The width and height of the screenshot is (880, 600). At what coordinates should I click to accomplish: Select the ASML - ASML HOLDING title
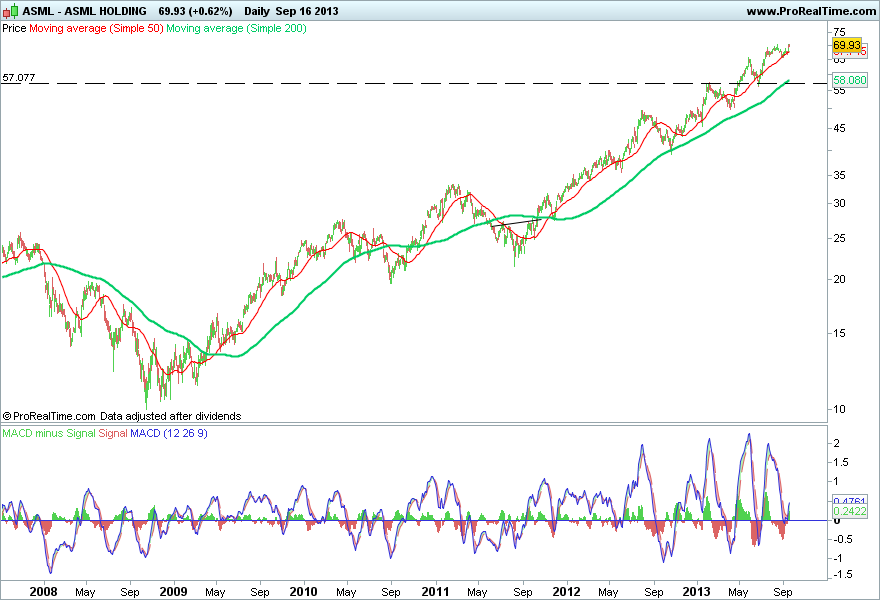coord(85,11)
